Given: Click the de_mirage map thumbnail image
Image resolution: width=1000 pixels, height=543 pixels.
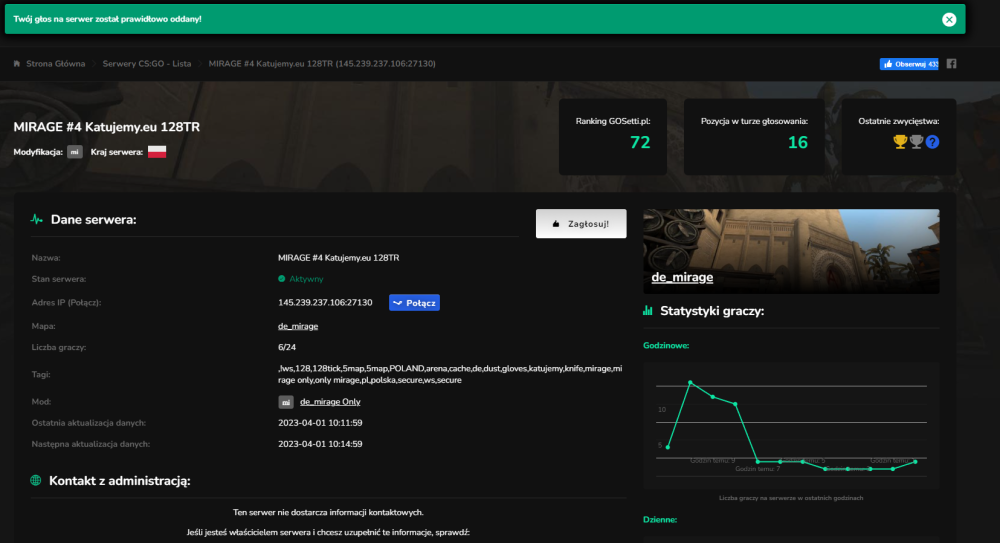Looking at the screenshot, I should (791, 251).
